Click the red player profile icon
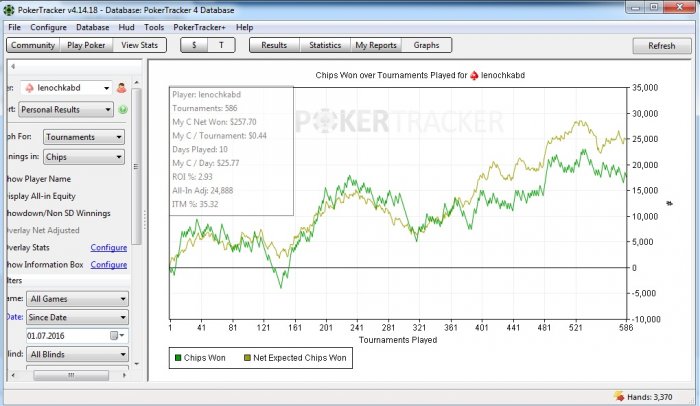700x406 pixels. pyautogui.click(x=121, y=88)
